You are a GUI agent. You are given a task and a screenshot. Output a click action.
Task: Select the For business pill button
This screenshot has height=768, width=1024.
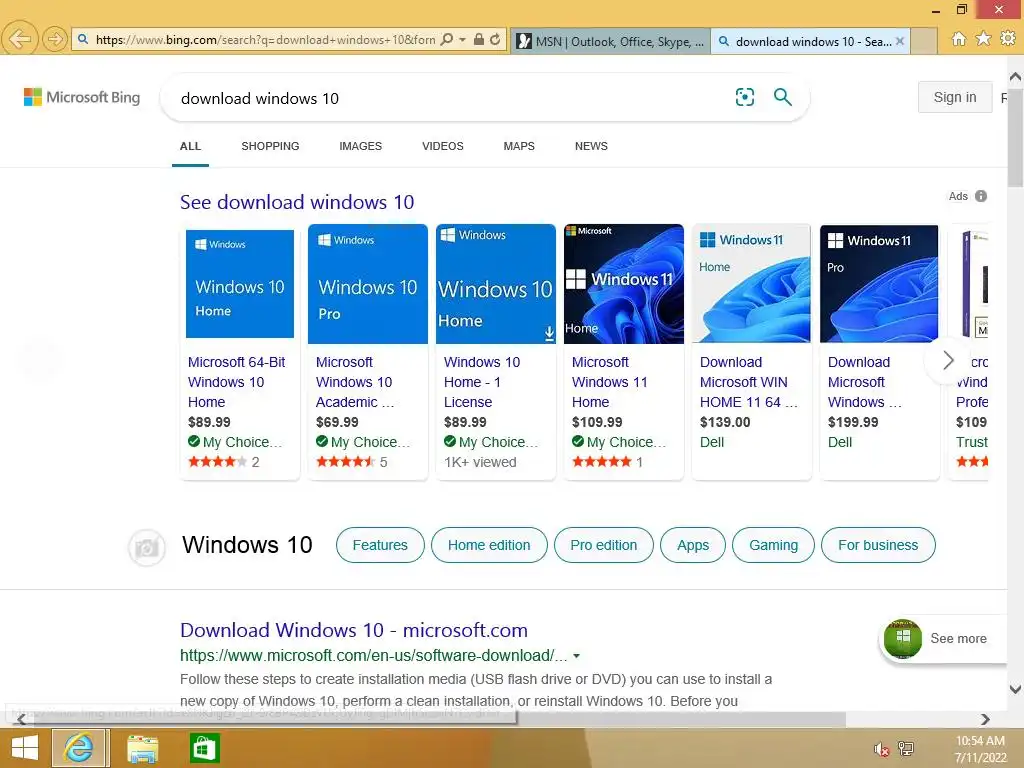(878, 545)
